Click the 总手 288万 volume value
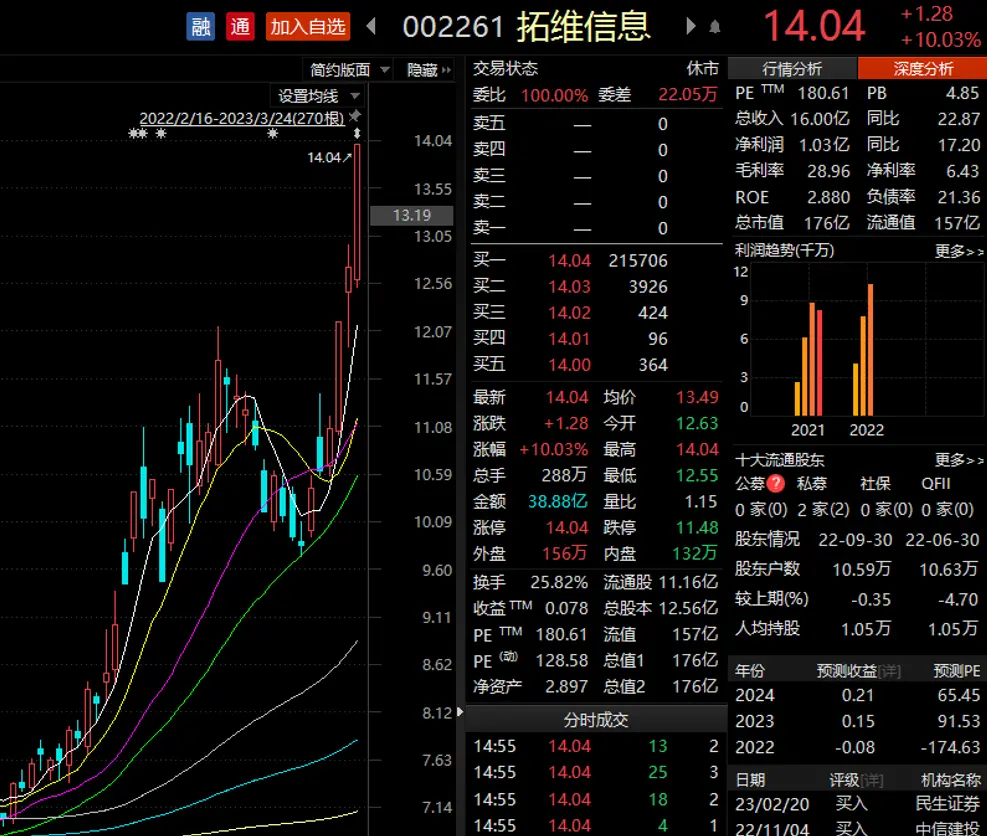 (565, 475)
